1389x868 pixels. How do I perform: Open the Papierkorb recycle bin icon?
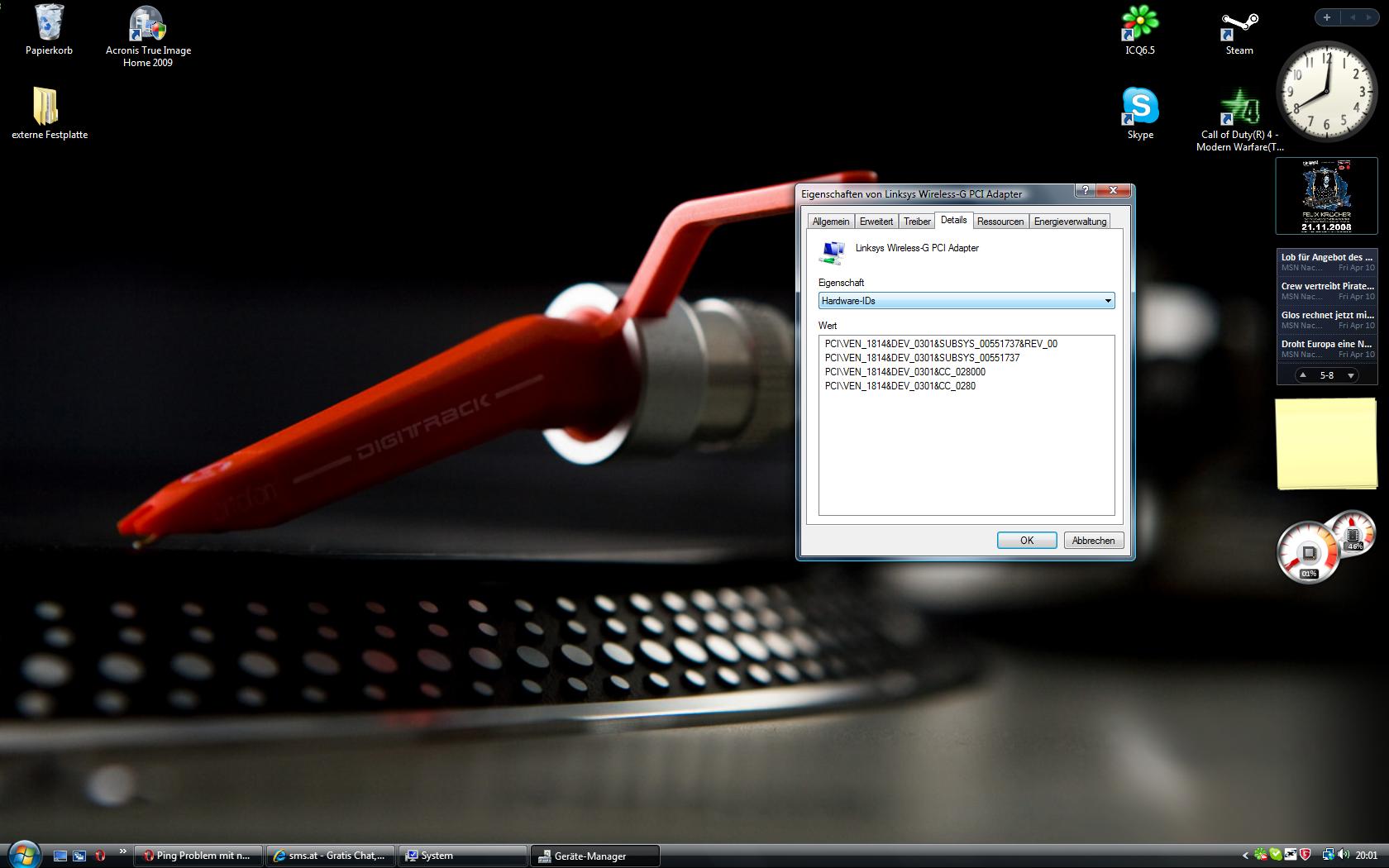(x=49, y=30)
